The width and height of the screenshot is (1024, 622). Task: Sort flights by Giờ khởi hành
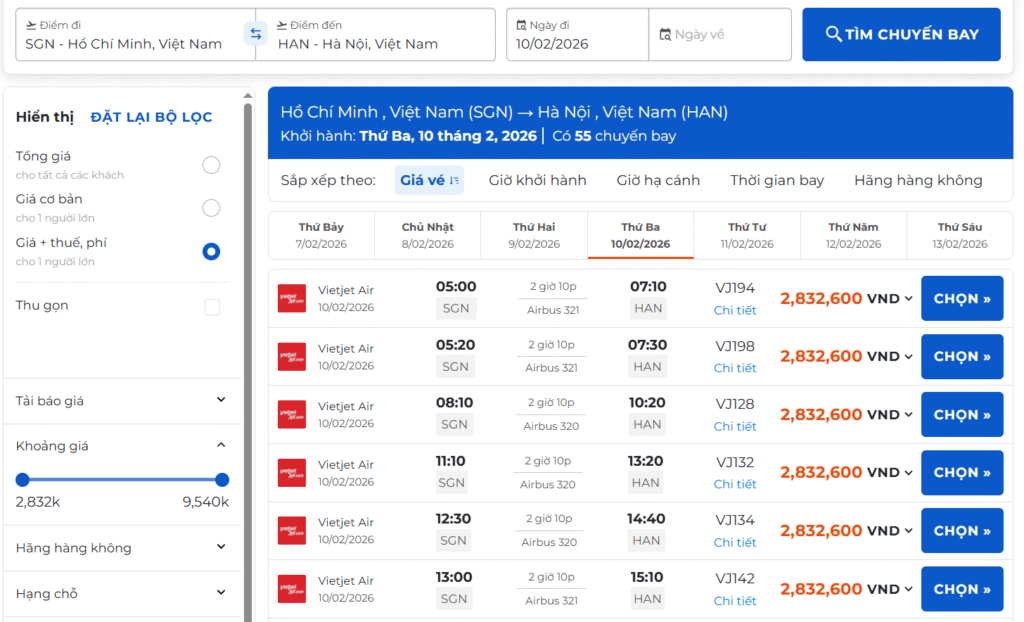[537, 180]
